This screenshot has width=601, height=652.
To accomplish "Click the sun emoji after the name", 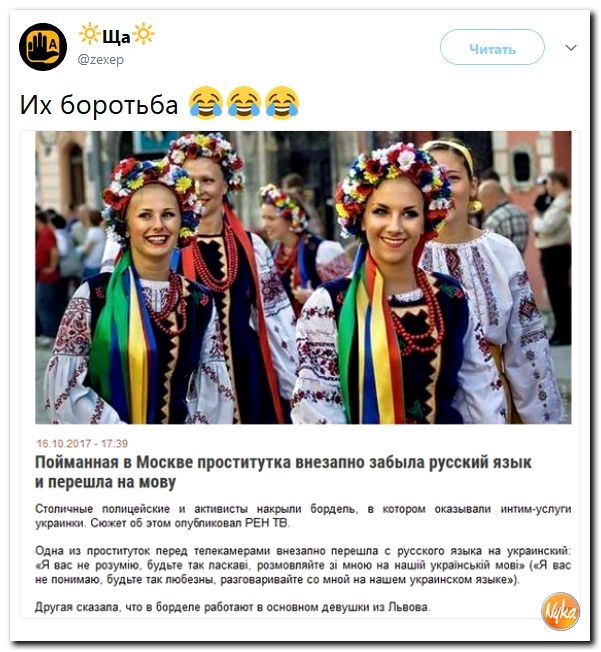I will point(144,34).
